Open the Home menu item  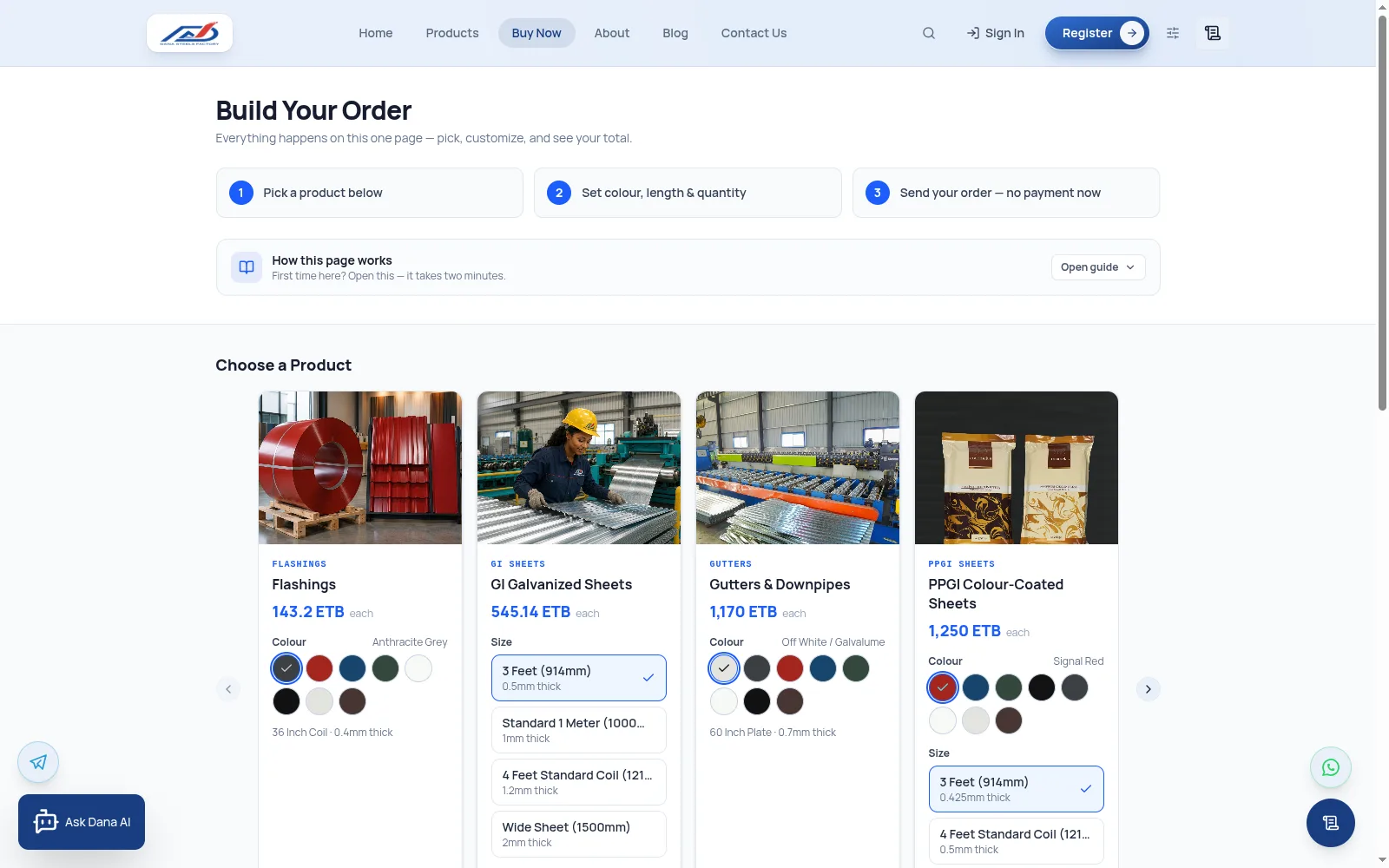[376, 33]
